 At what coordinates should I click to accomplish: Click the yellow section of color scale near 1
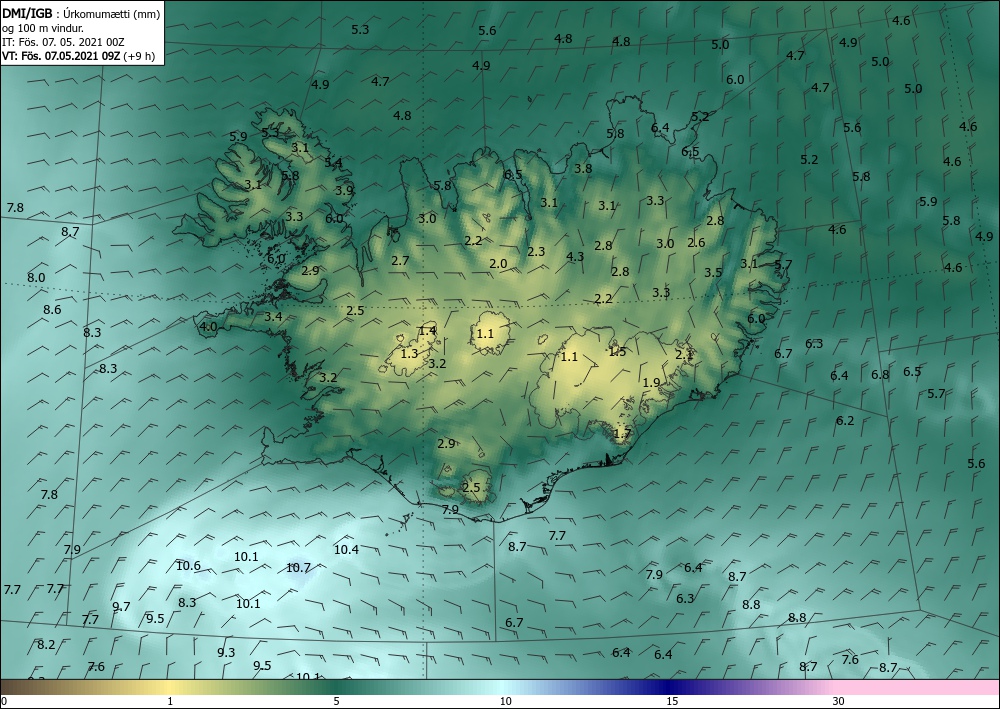pyautogui.click(x=170, y=687)
